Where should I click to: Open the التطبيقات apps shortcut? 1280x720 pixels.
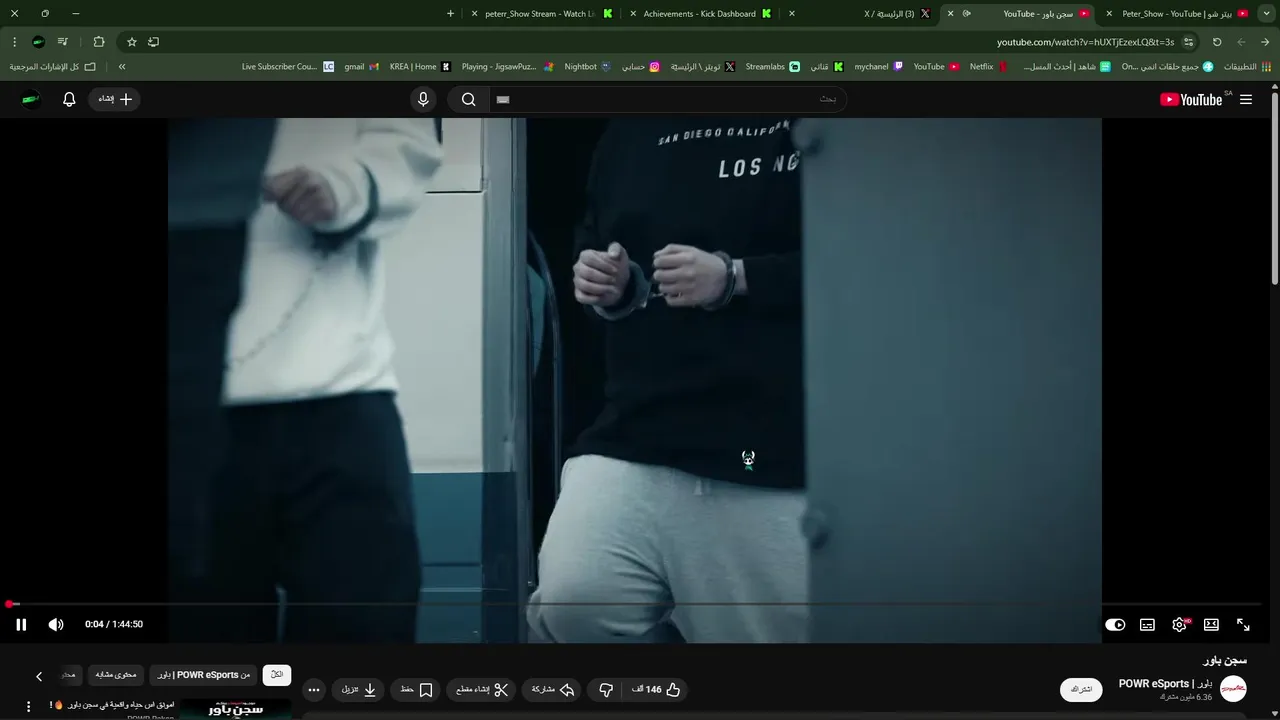click(1246, 67)
